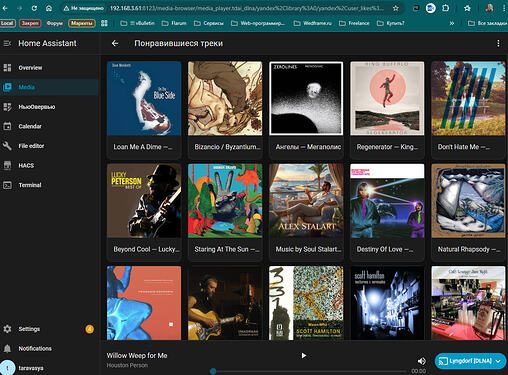This screenshot has width=508, height=375.
Task: Open the three-dot menu in media browser header
Action: [498, 43]
